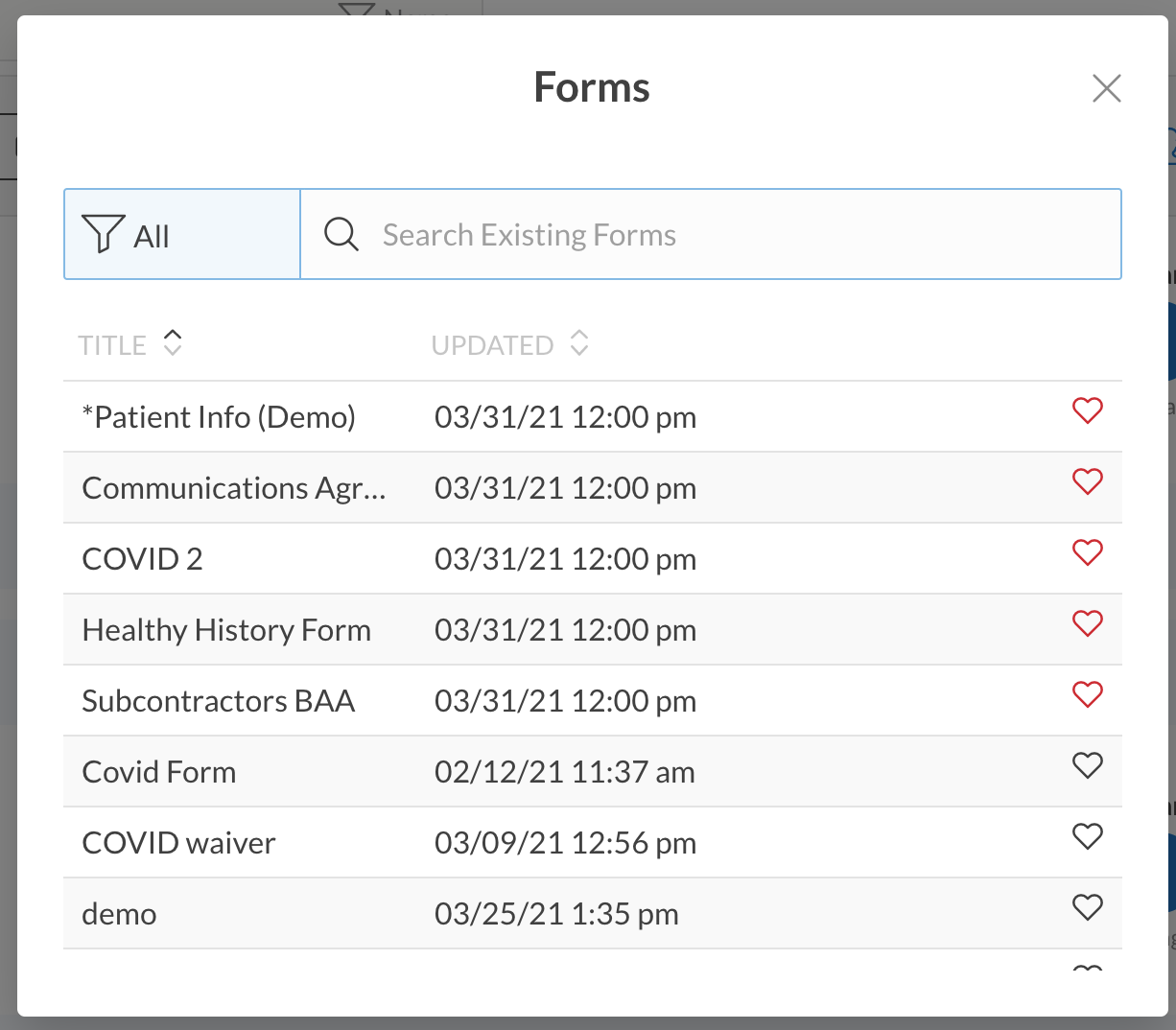
Task: Mark COVID waiver as favorite
Action: [x=1087, y=836]
